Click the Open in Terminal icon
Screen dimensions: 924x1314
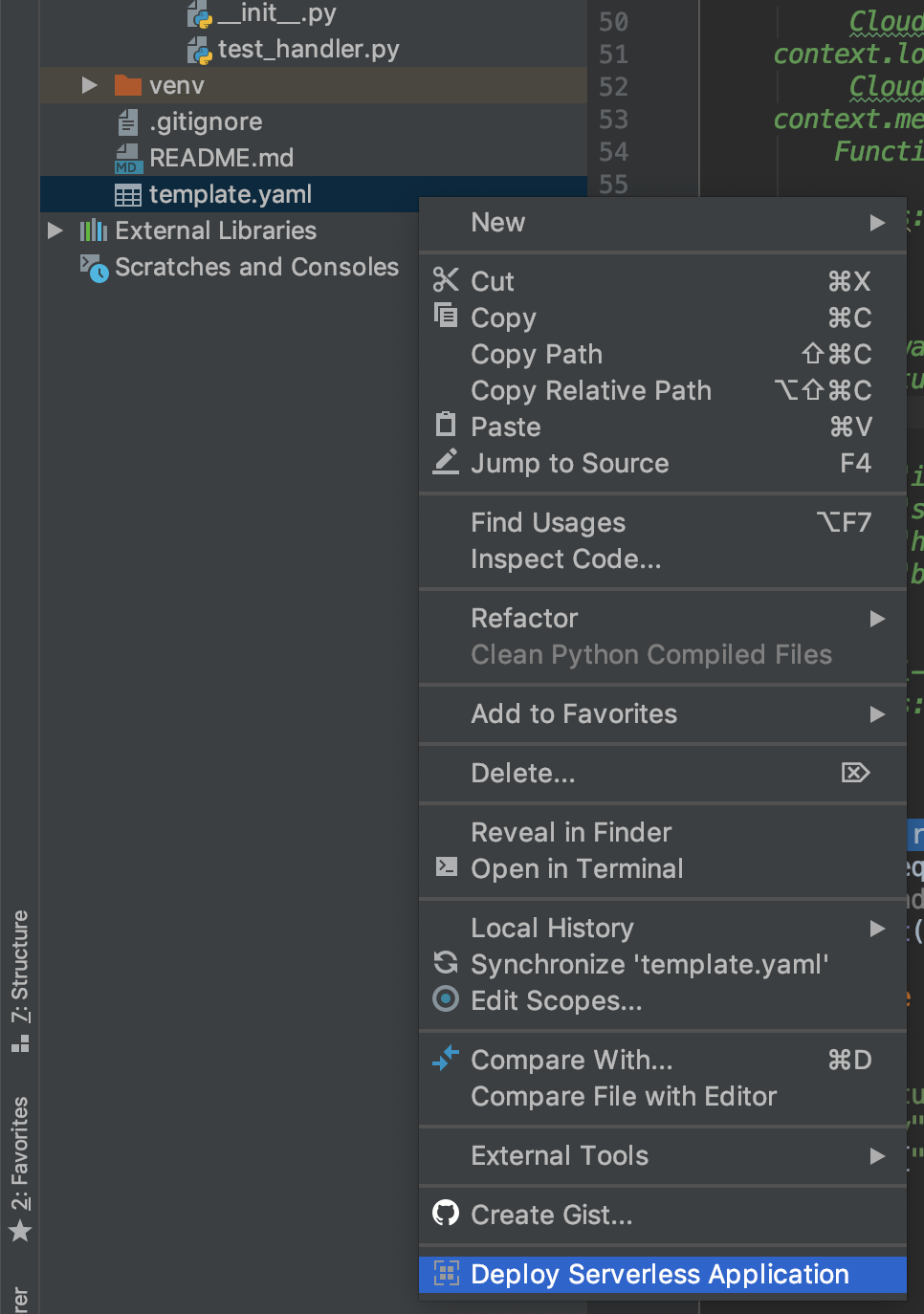(x=446, y=866)
